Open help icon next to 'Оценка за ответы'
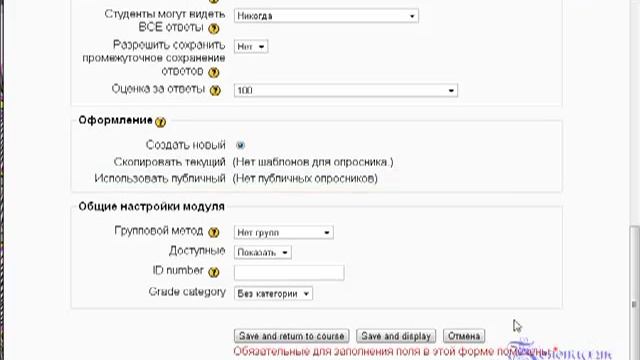Screen dimensions: 640x360 pos(215,90)
